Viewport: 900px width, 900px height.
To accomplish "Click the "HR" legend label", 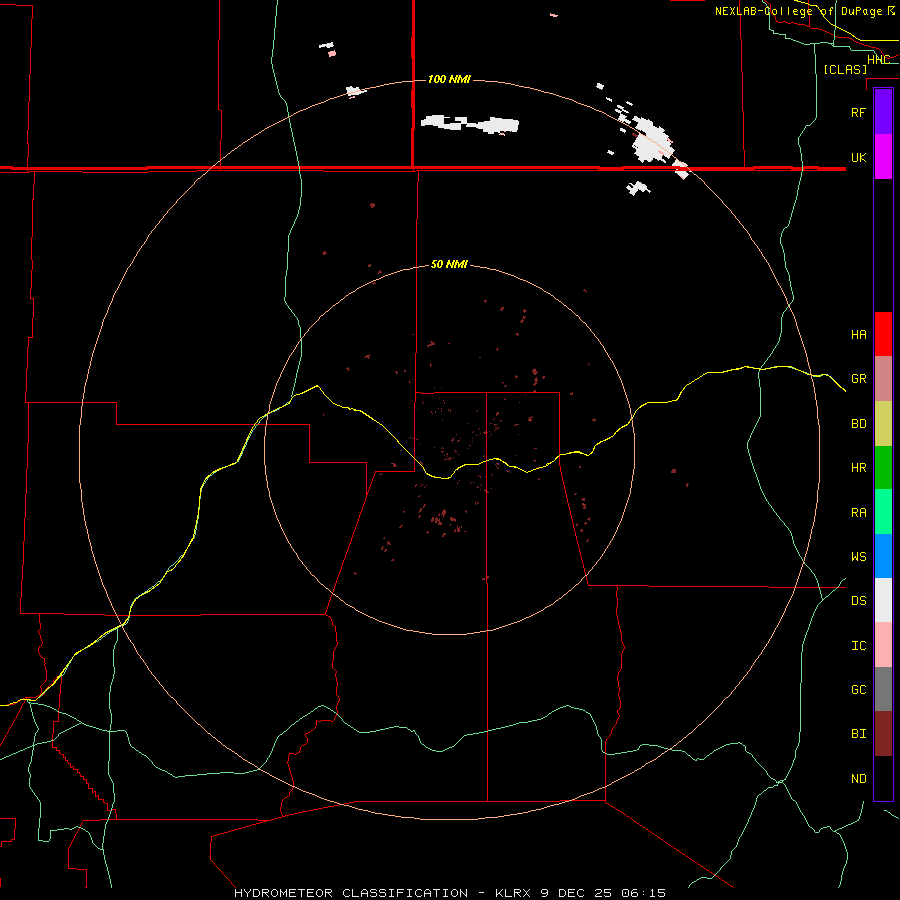I will [x=858, y=468].
